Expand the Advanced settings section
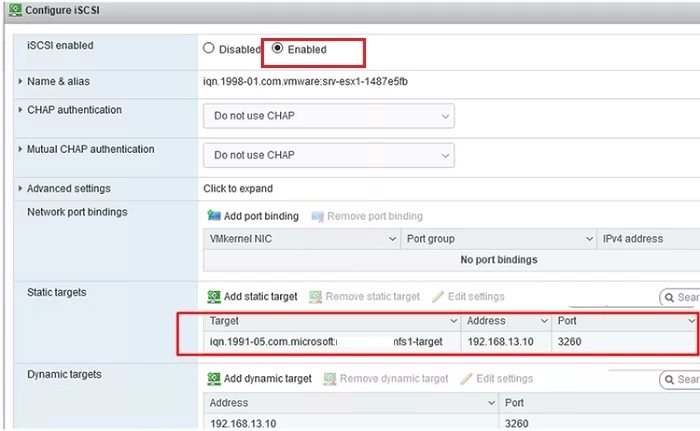This screenshot has height=431, width=700. coord(20,188)
